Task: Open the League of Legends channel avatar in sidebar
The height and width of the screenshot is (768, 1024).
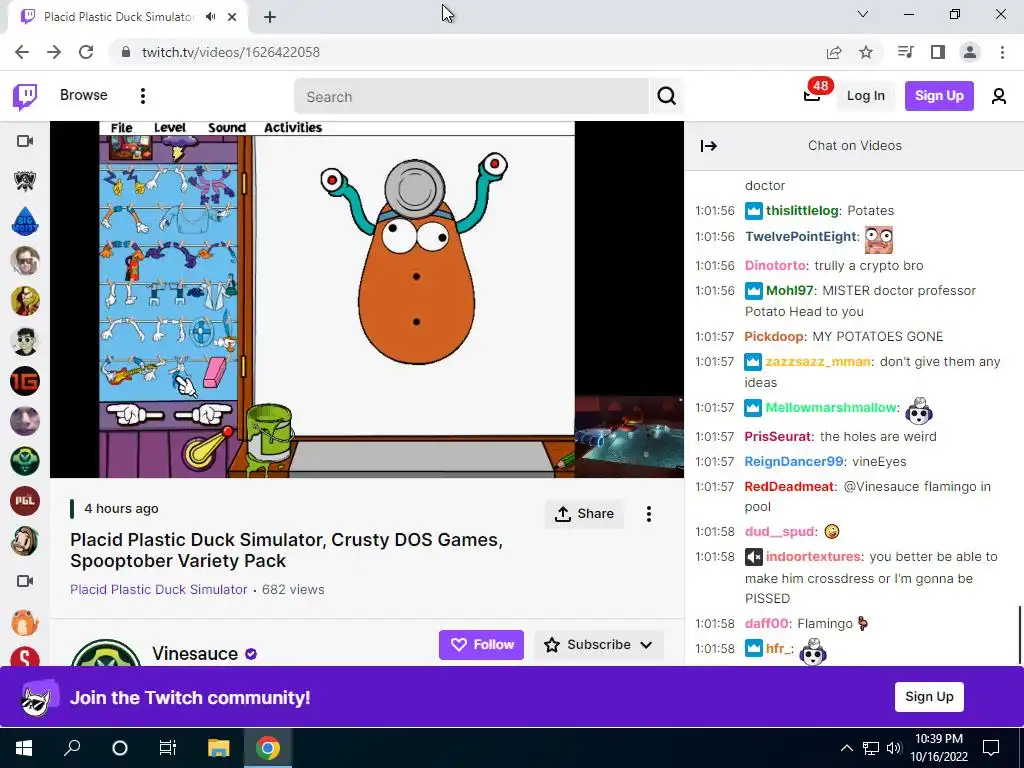Action: coord(25,181)
